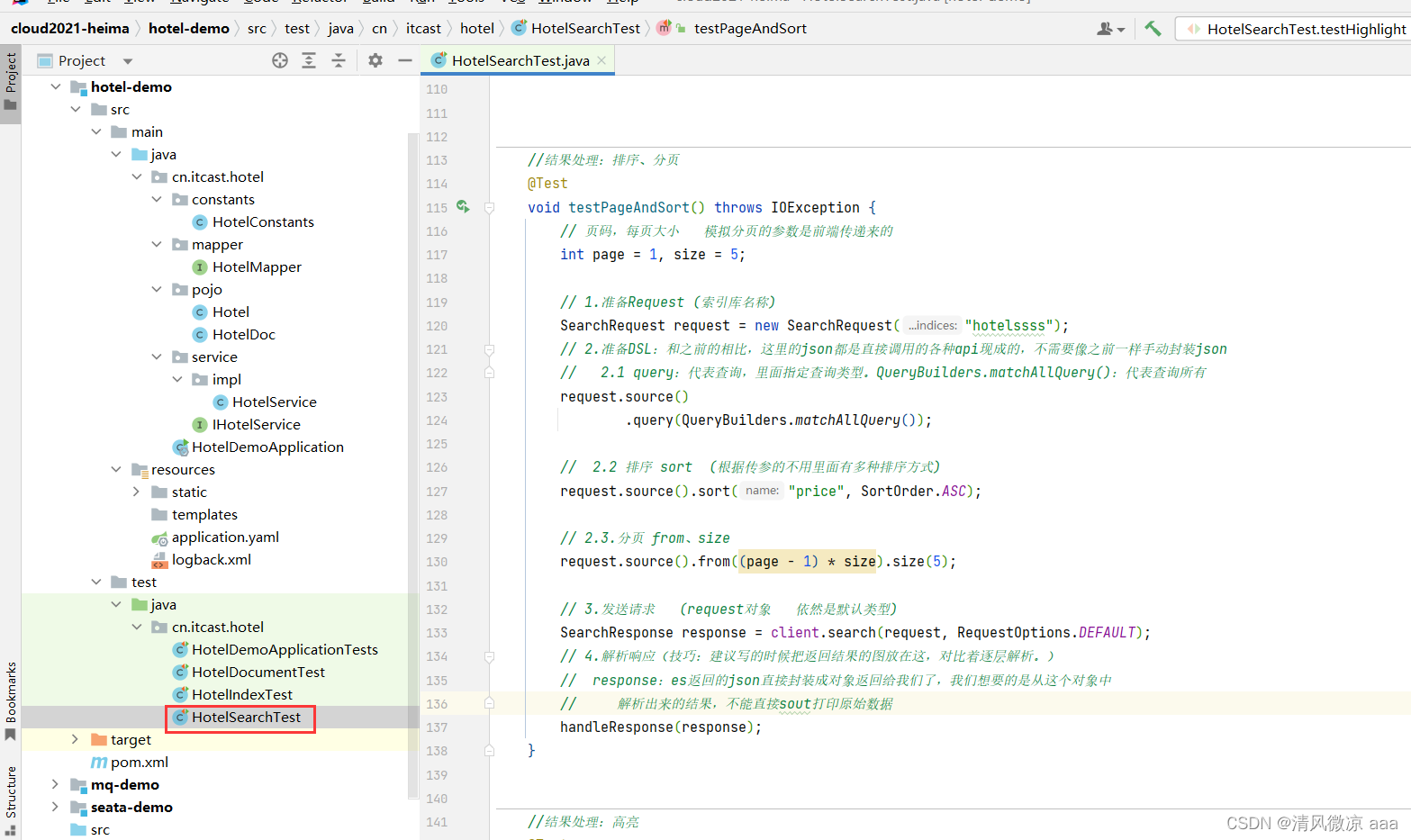Collapse the constants package node
This screenshot has height=840, width=1411.
point(157,199)
